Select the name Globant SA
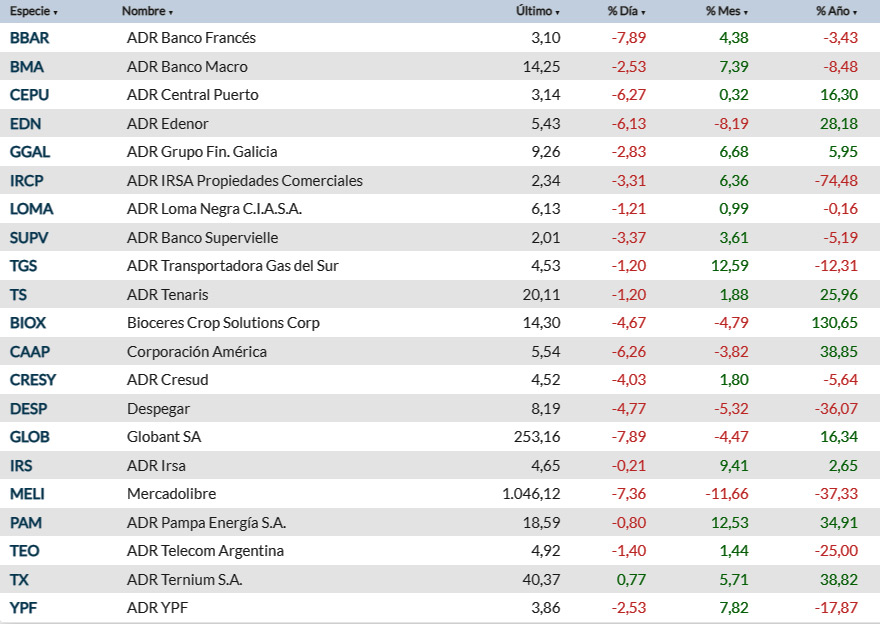880x624 pixels. point(164,437)
